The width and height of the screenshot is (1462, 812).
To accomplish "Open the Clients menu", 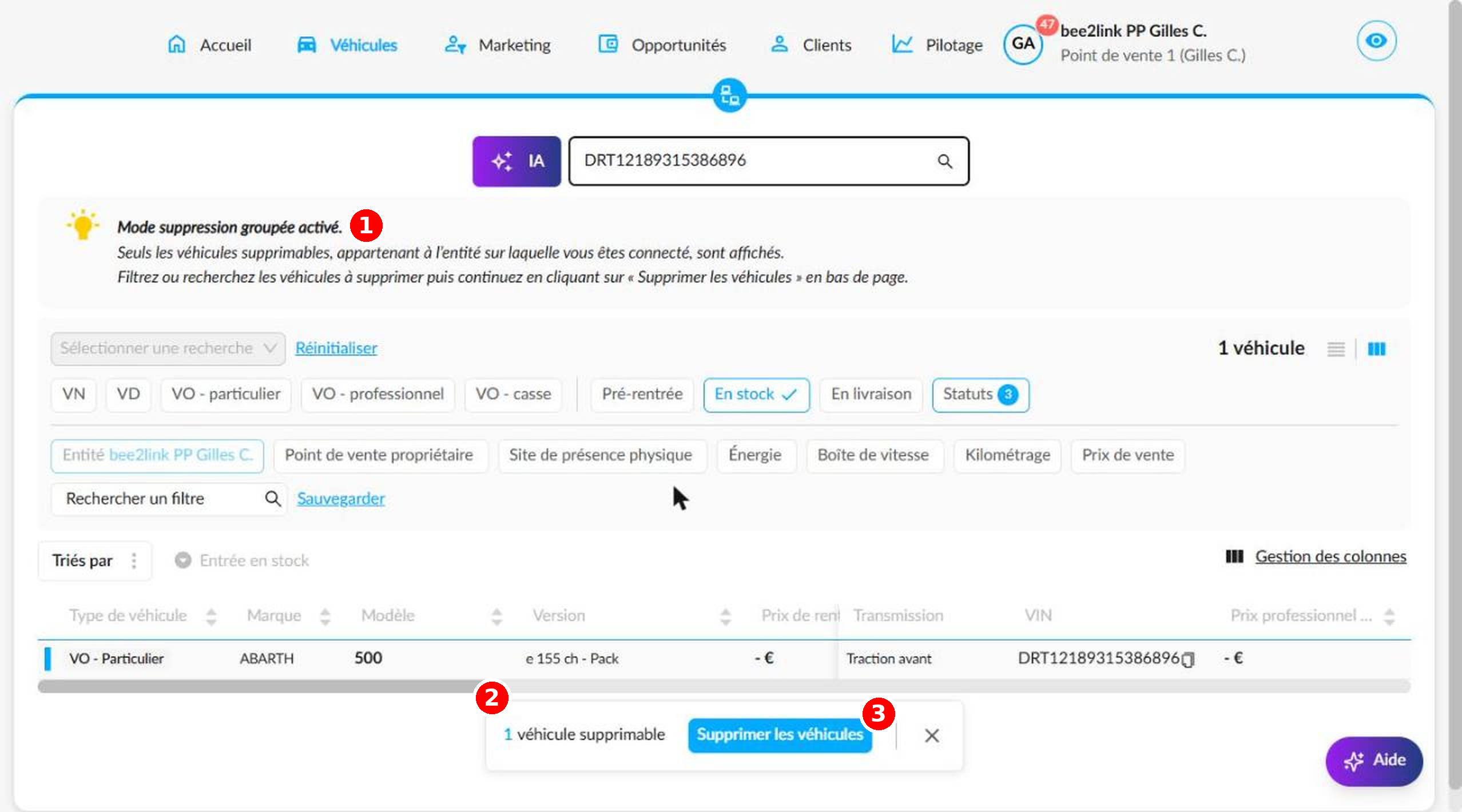I will pos(811,45).
